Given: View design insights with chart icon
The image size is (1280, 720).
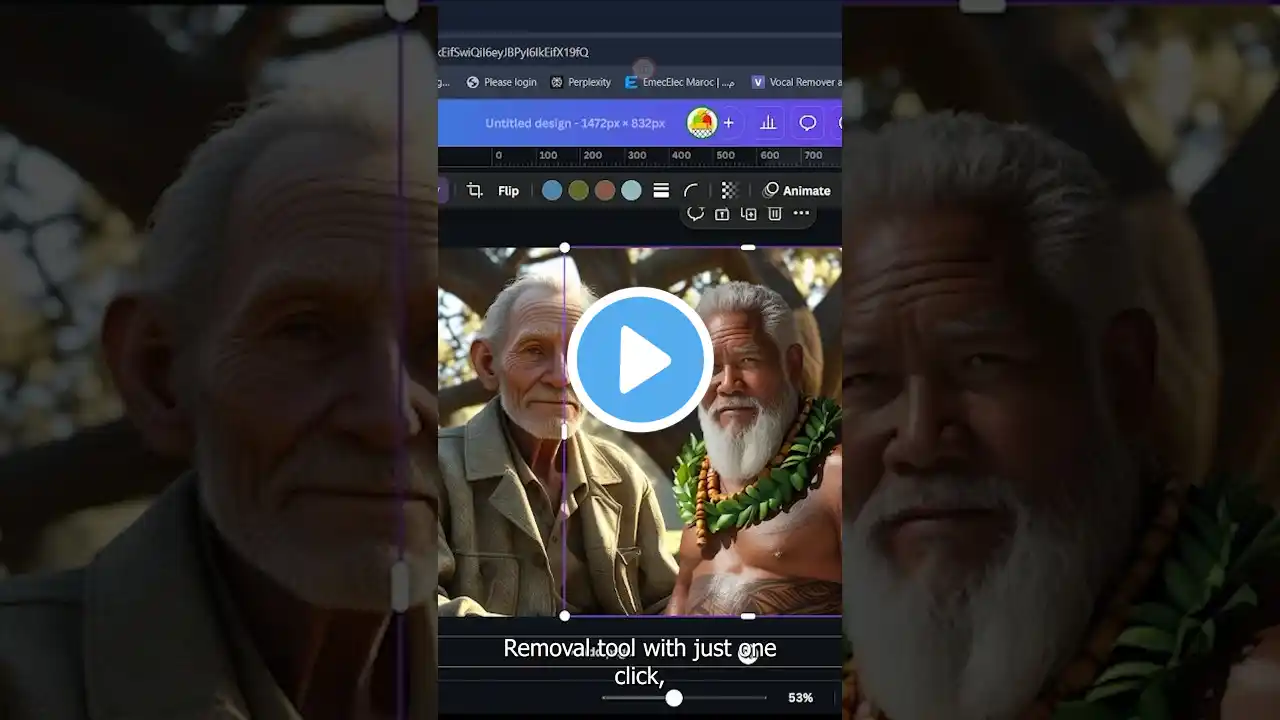Looking at the screenshot, I should [x=768, y=122].
